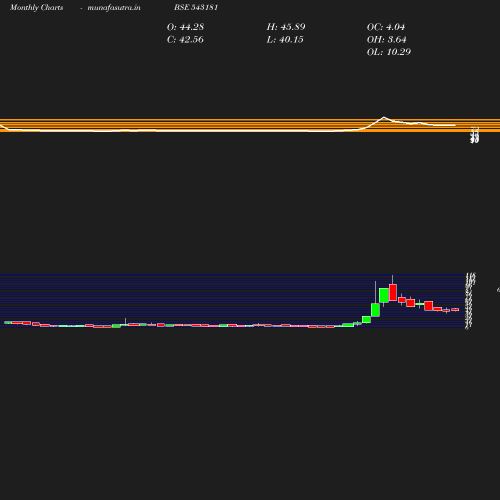Screen dimensions: 500x500
Task: Select the OL: 10.29 reading
Action: pyautogui.click(x=389, y=52)
